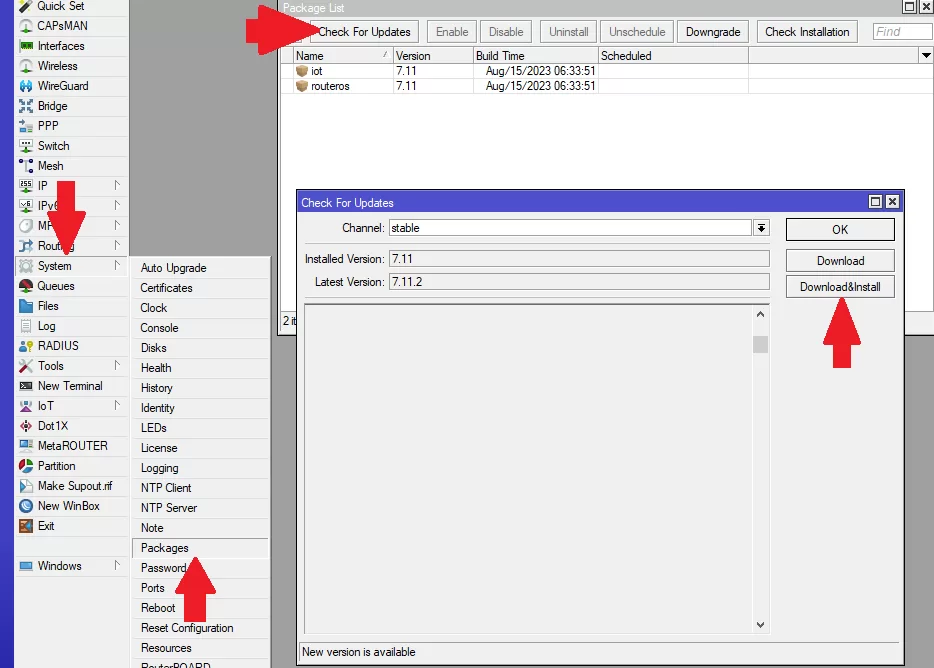The image size is (934, 668).
Task: Click the changelog scrollbar up arrow
Action: (x=760, y=314)
